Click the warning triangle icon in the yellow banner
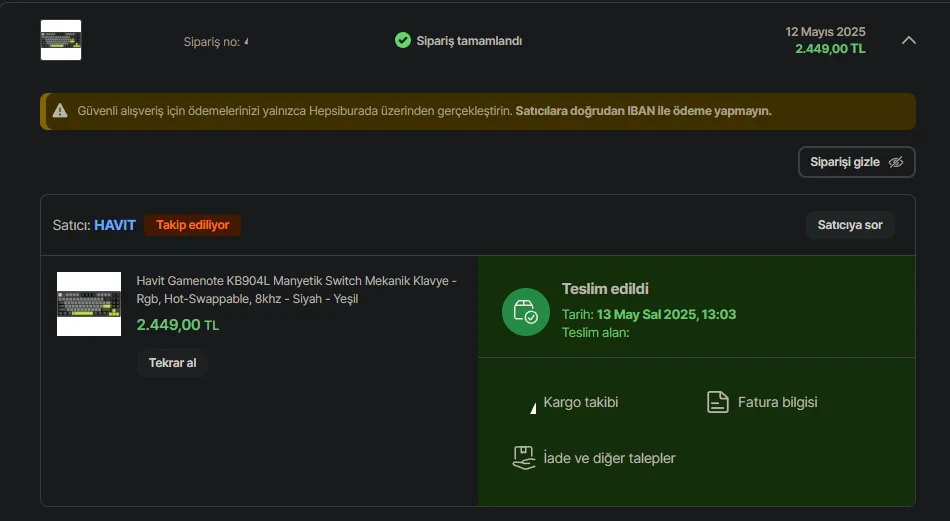The width and height of the screenshot is (950, 521). [x=60, y=111]
